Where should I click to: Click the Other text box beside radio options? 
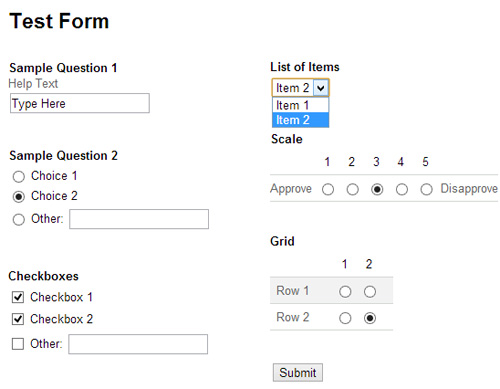[x=139, y=219]
